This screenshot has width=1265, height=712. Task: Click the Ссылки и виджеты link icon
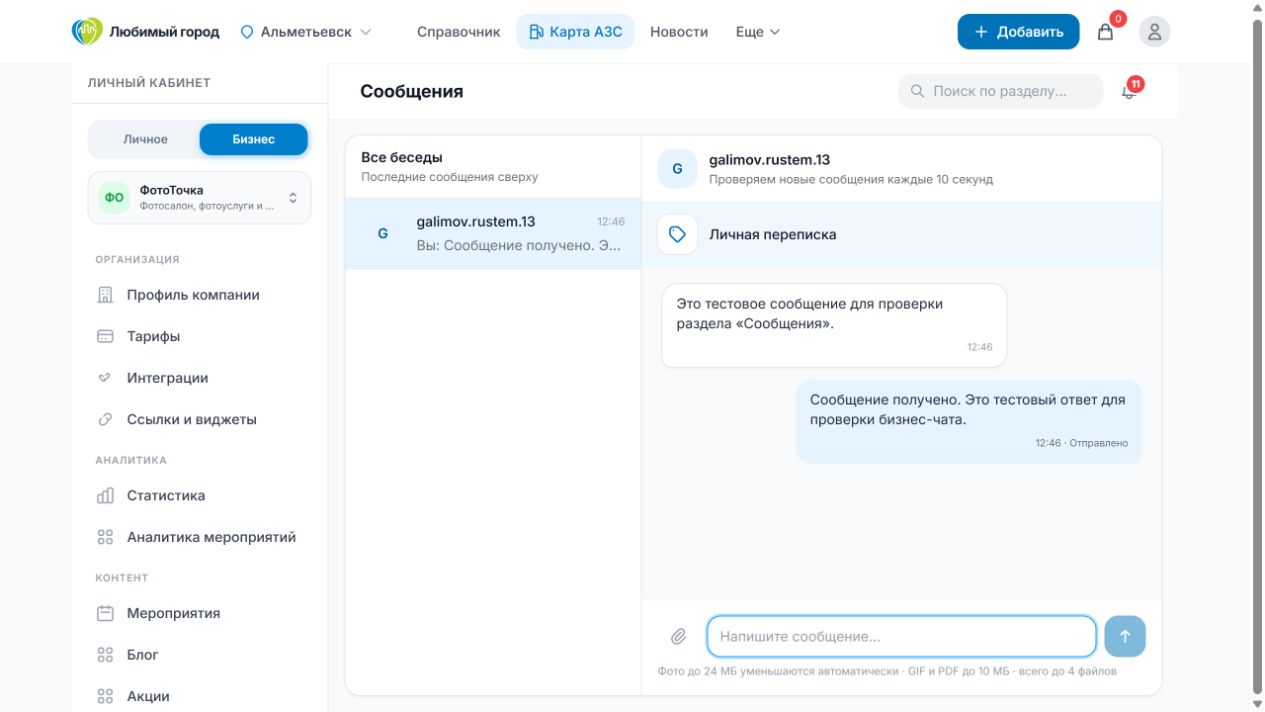click(x=105, y=420)
